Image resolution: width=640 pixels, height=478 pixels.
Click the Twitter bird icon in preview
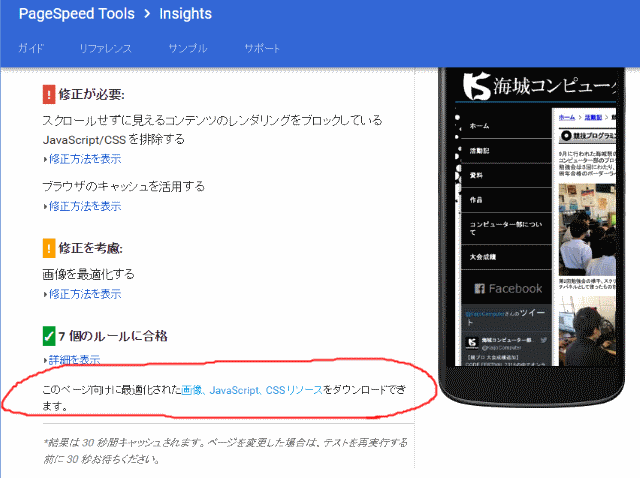[544, 340]
